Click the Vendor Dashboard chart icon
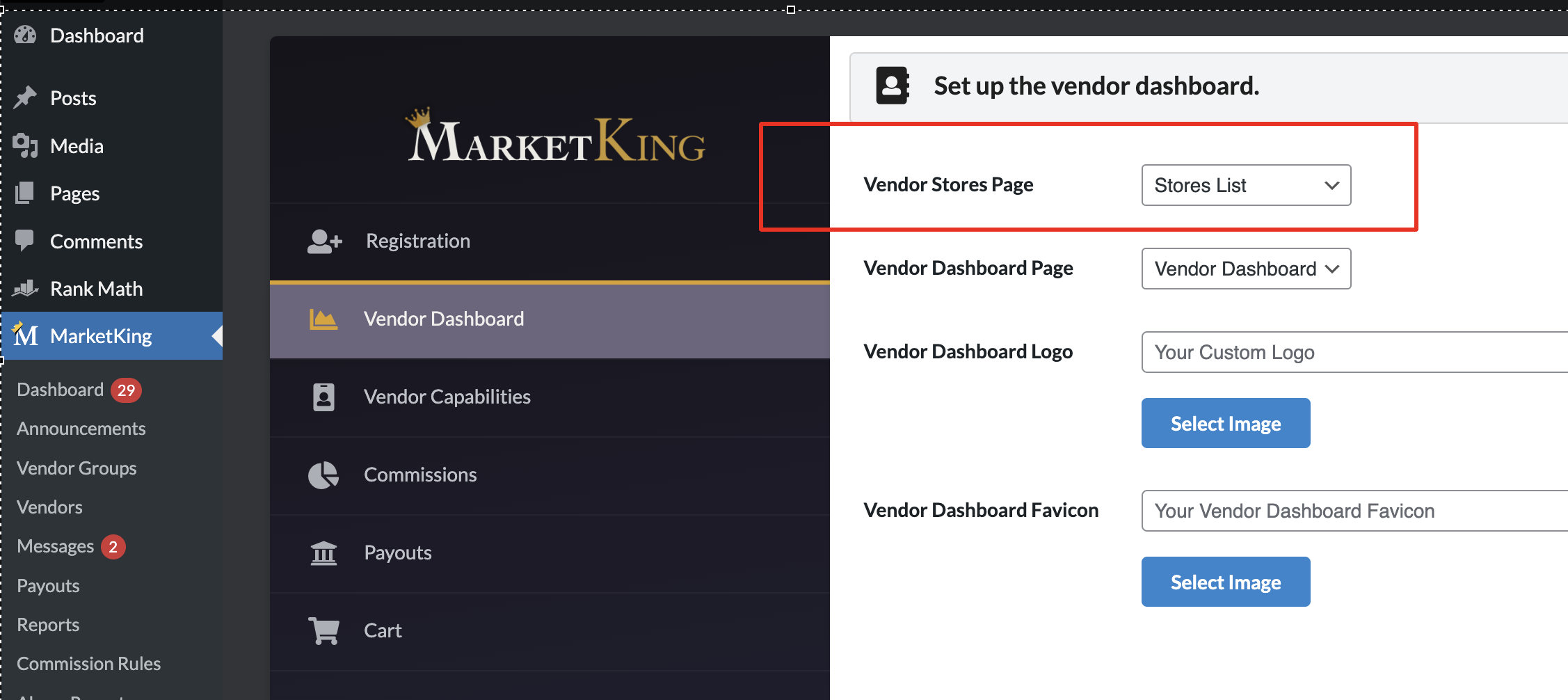Screen dimensions: 1568x700 323,319
